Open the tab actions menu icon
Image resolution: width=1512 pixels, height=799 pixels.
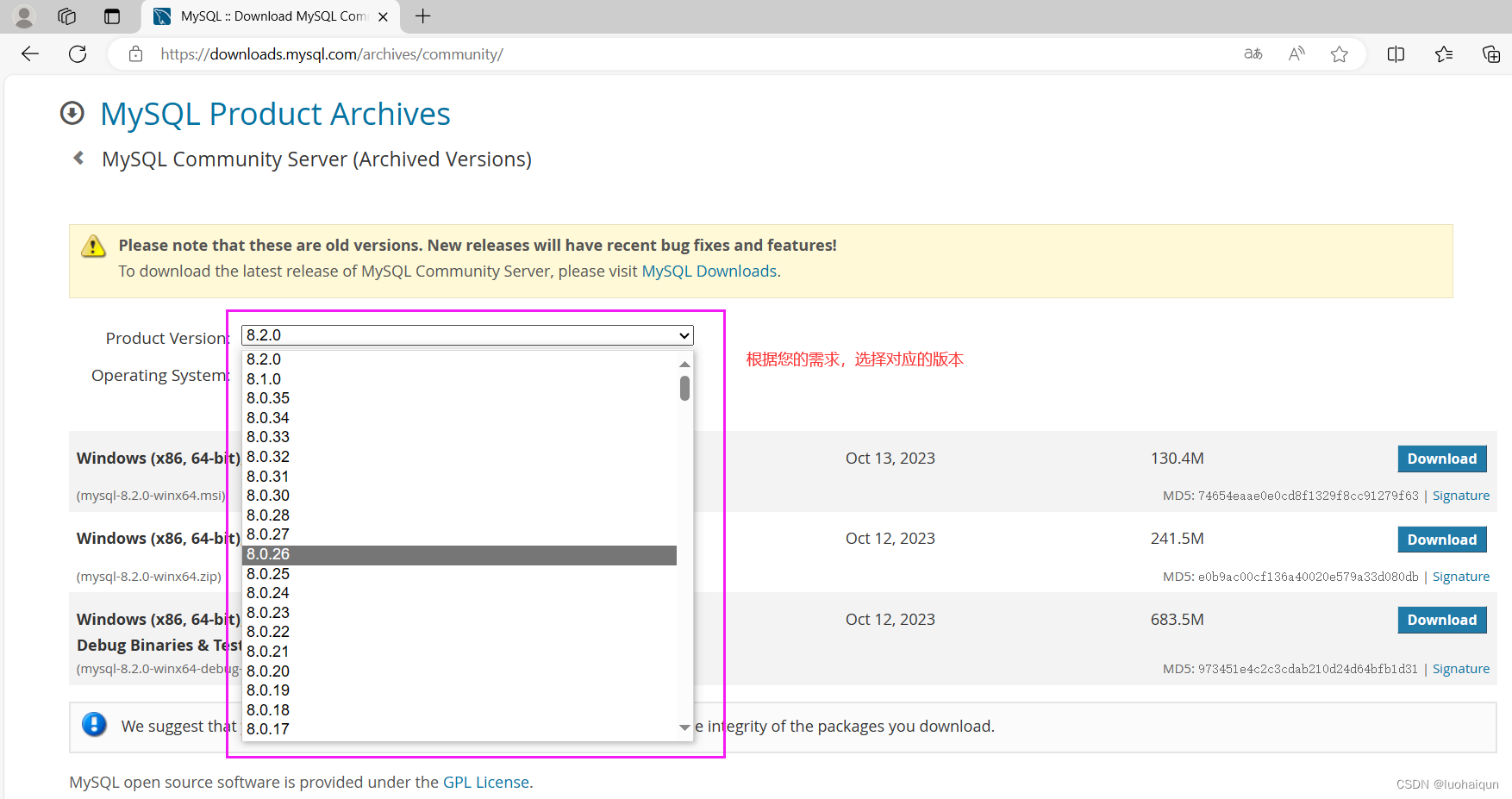112,16
